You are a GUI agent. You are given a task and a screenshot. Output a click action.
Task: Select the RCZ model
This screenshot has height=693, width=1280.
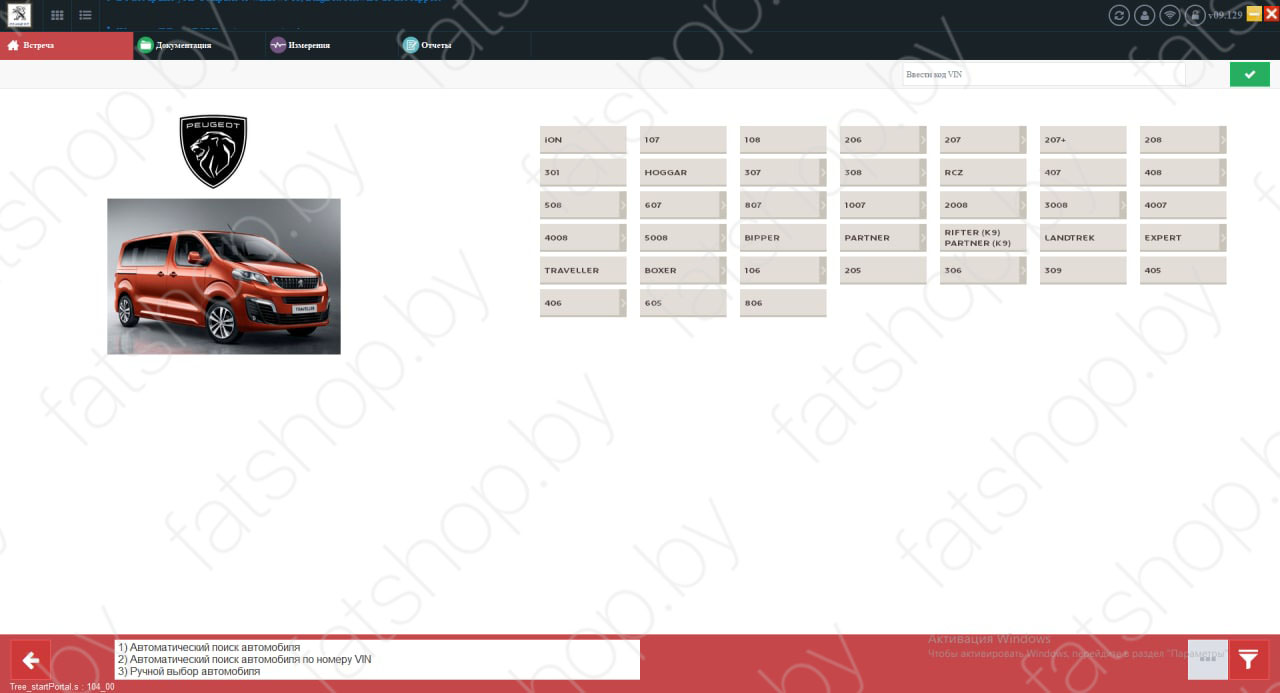[983, 172]
